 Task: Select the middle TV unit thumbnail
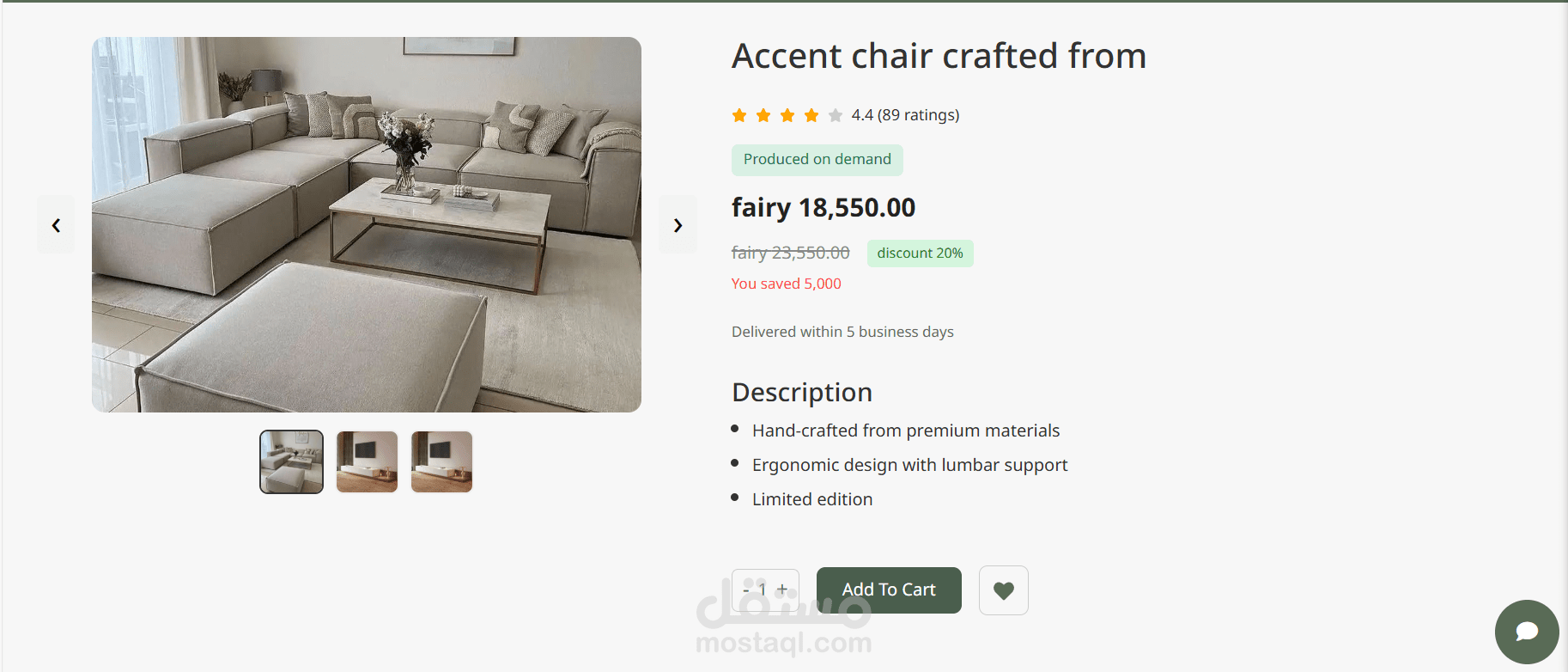[367, 462]
